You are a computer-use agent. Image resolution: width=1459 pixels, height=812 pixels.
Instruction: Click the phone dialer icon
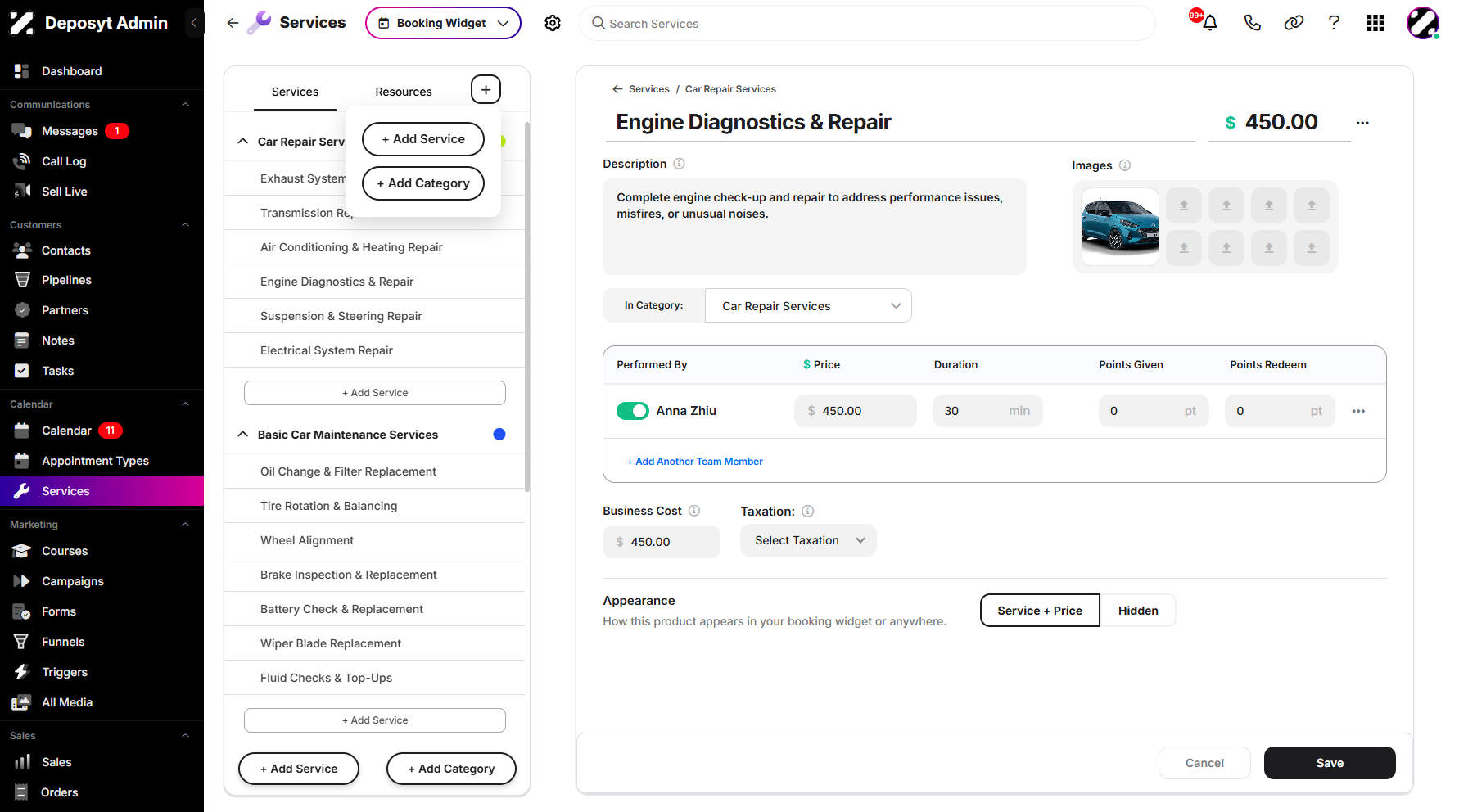1252,23
